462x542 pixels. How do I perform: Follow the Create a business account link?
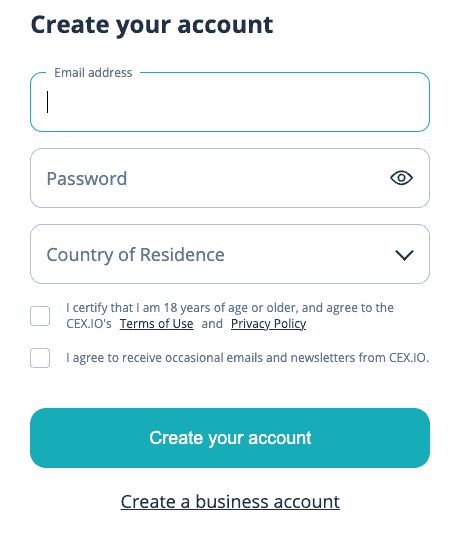[230, 502]
